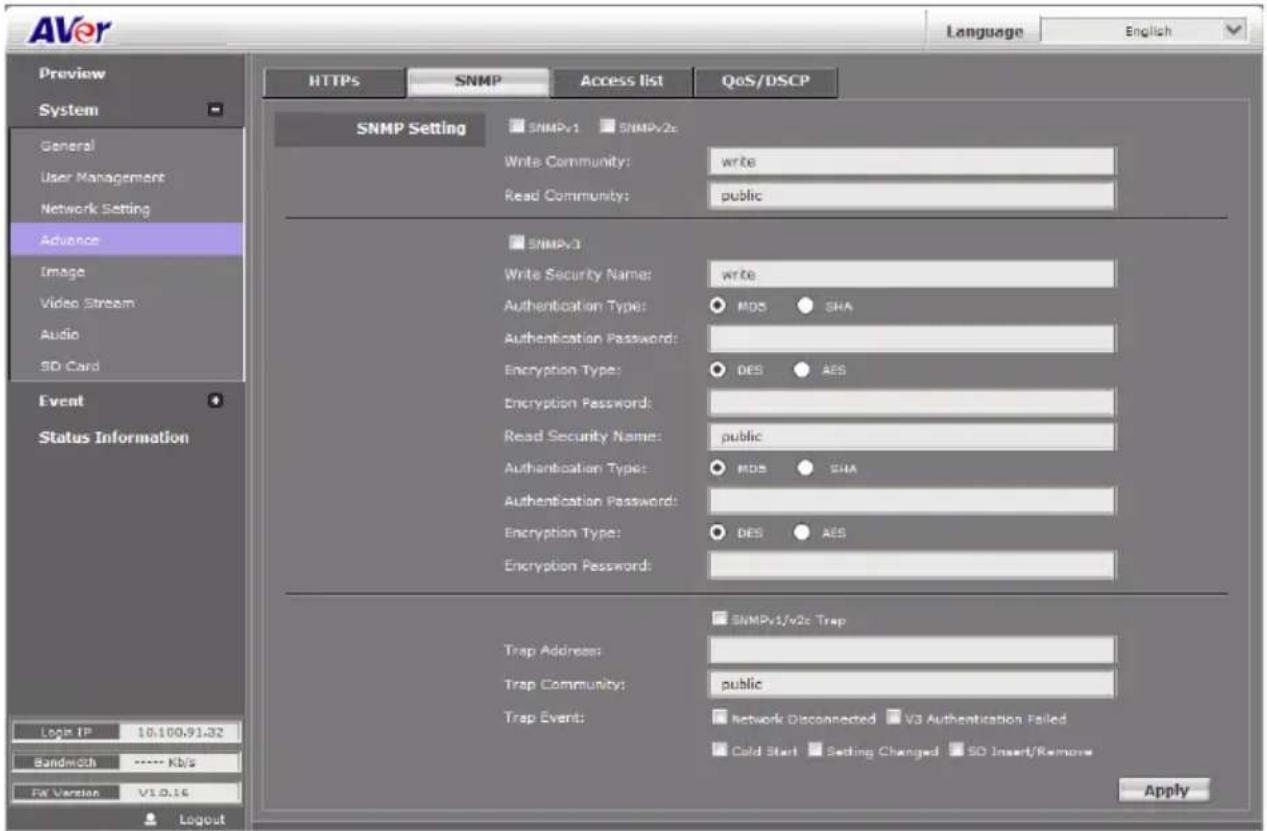Screen dimensions: 1267x831
Task: Click the Write Security Name field
Action: [912, 274]
